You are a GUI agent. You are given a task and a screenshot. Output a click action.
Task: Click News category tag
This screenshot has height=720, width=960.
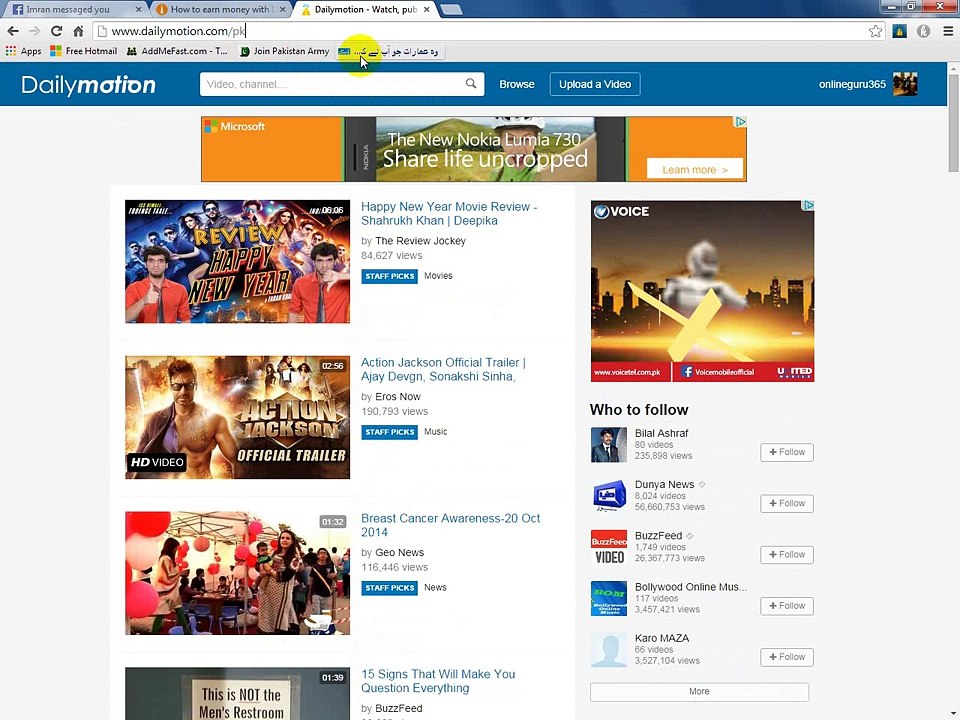pyautogui.click(x=435, y=587)
